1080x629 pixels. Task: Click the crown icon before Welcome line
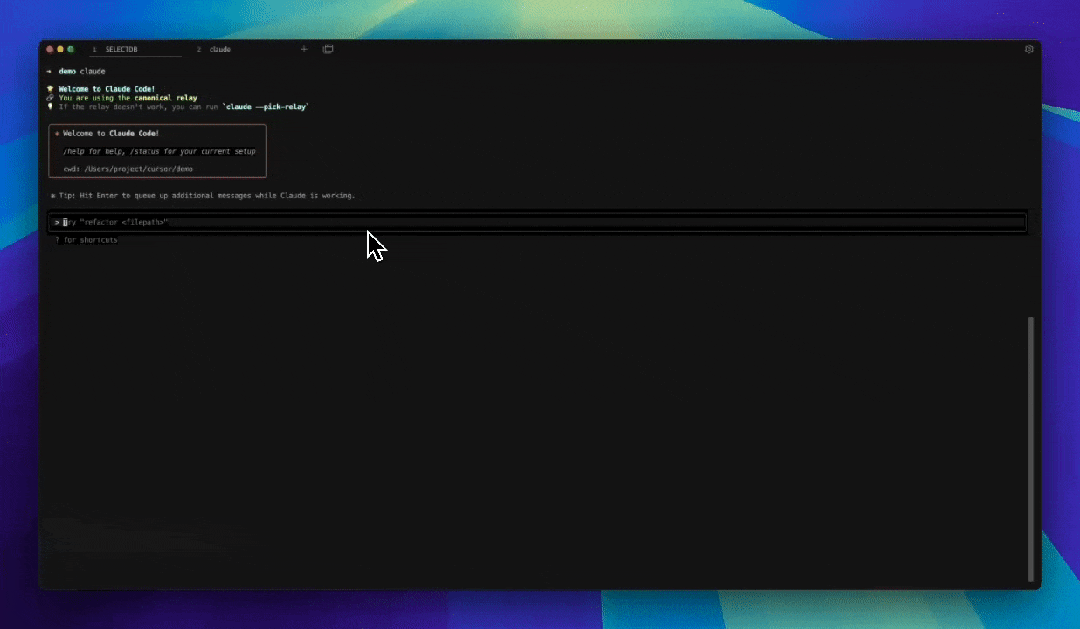[50, 89]
